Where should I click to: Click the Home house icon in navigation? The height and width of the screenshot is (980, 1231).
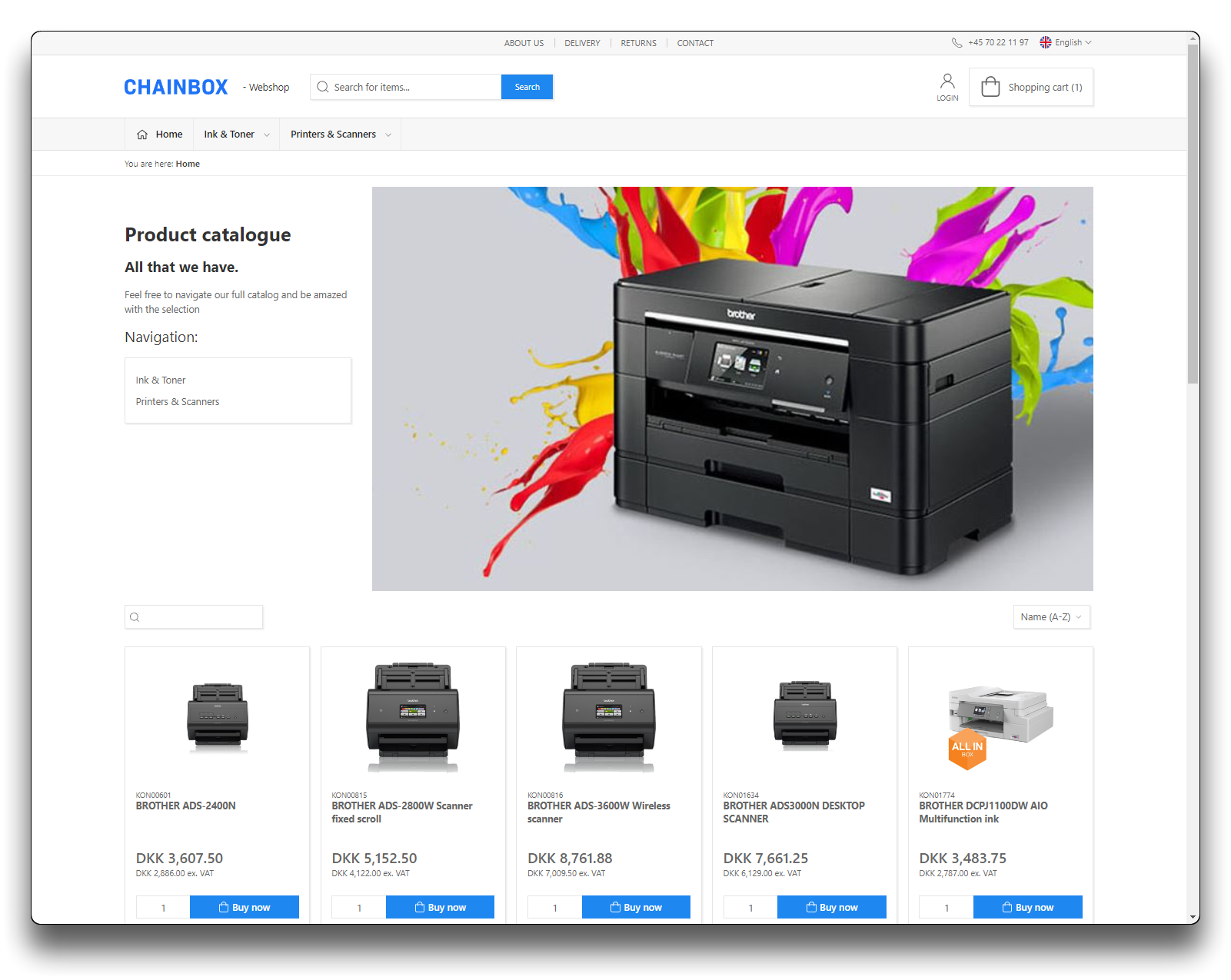142,135
